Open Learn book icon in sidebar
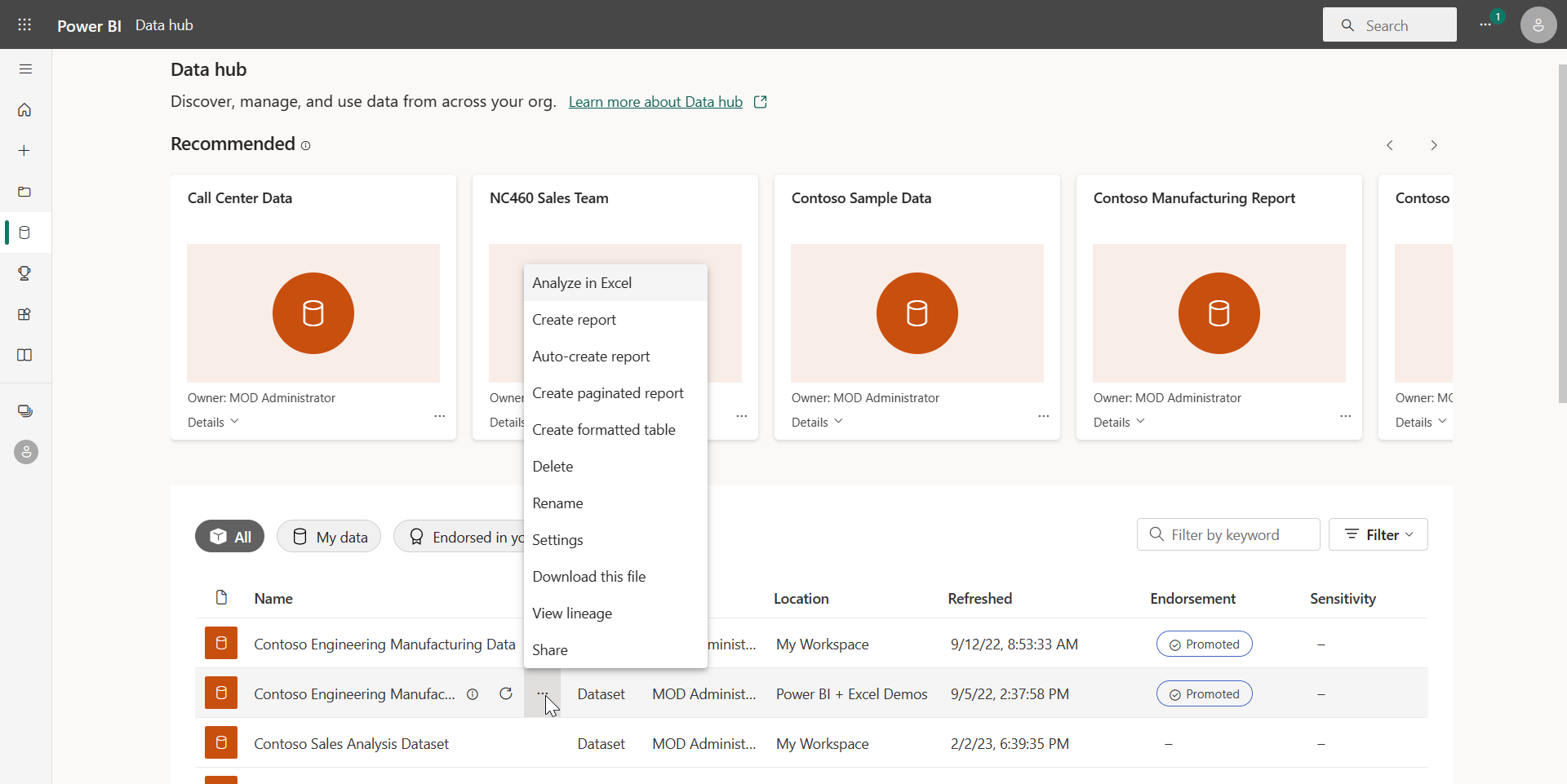Screen dimensions: 1567x784 click(24, 355)
